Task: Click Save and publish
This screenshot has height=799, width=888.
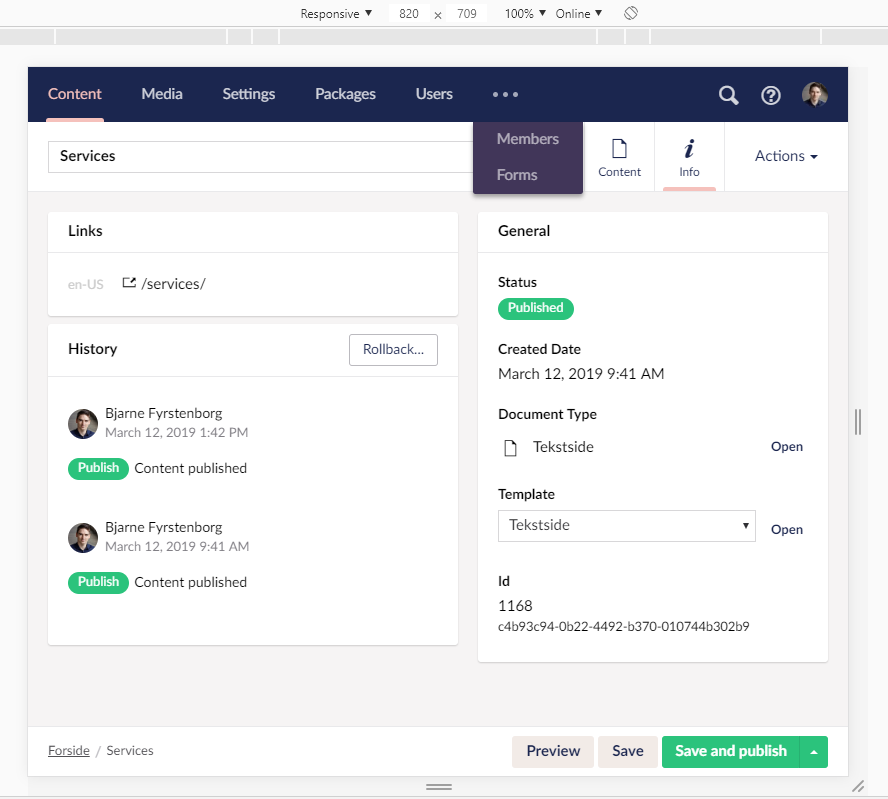Action: pyautogui.click(x=731, y=751)
